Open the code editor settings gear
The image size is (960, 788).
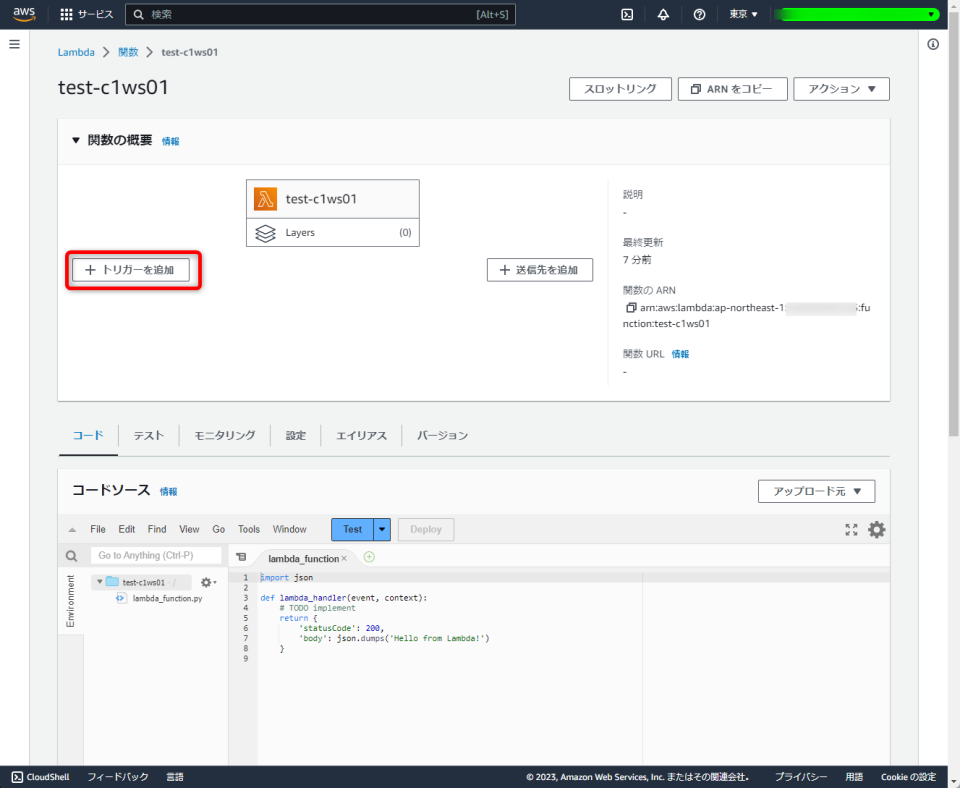tap(876, 529)
